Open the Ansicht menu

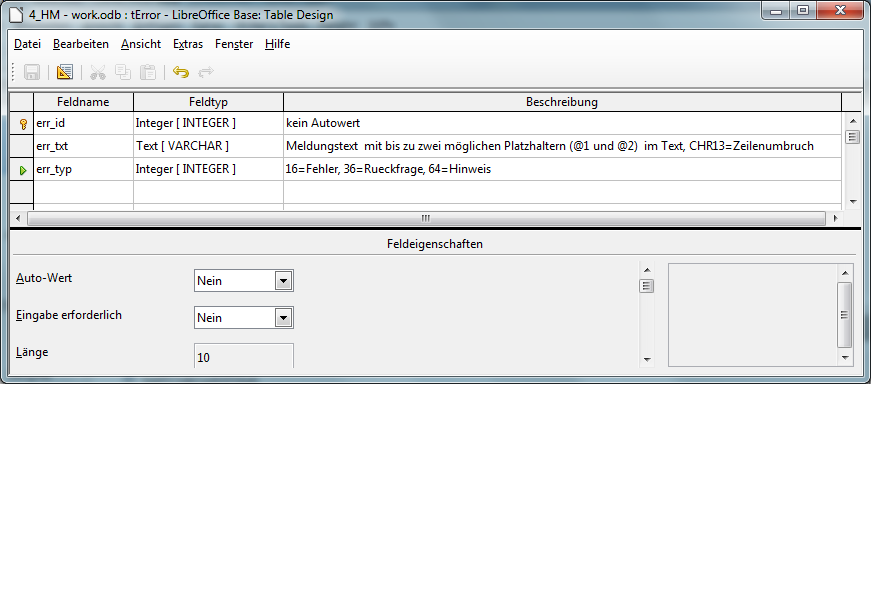tap(141, 44)
